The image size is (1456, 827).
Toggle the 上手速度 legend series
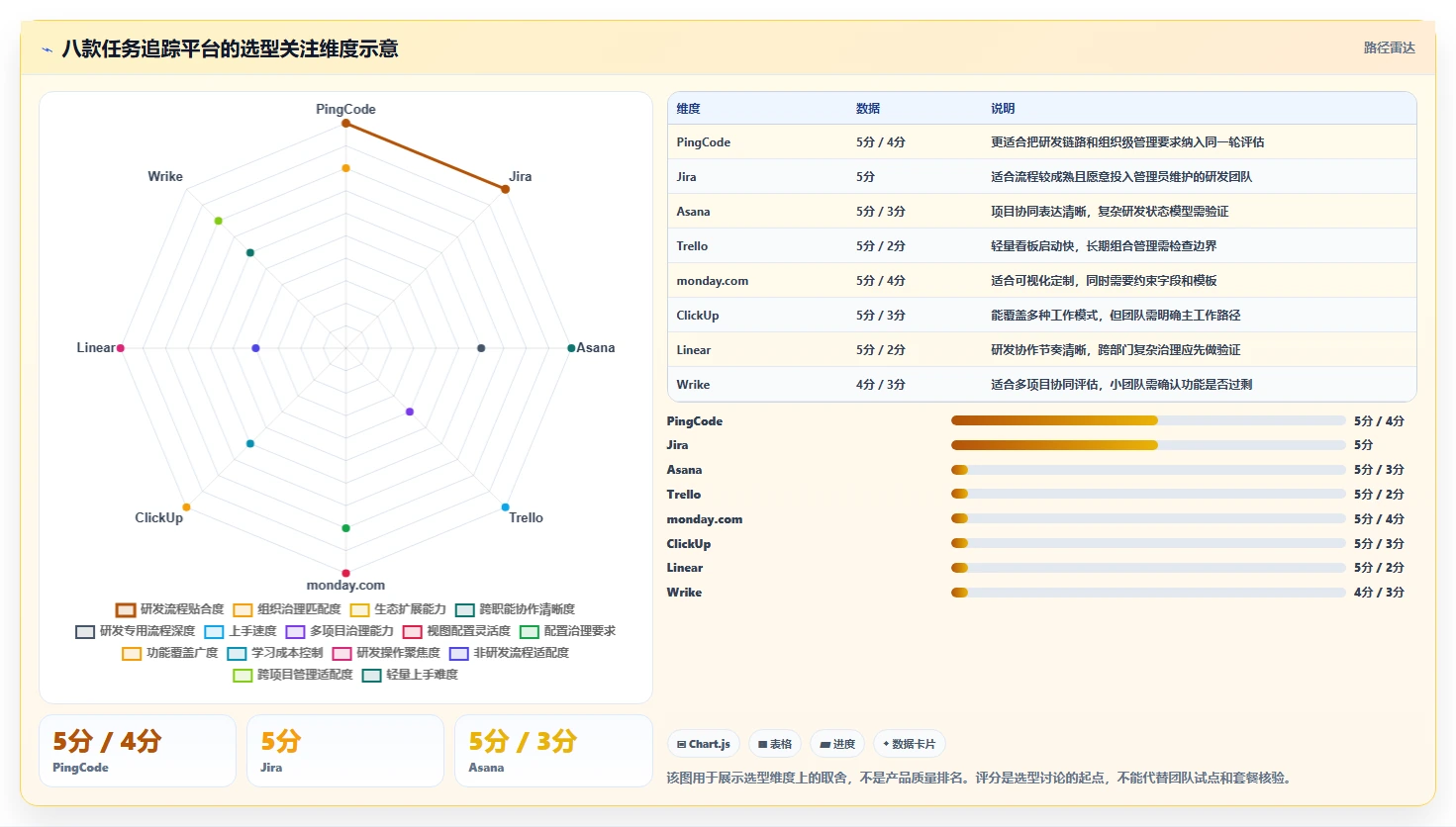(241, 631)
